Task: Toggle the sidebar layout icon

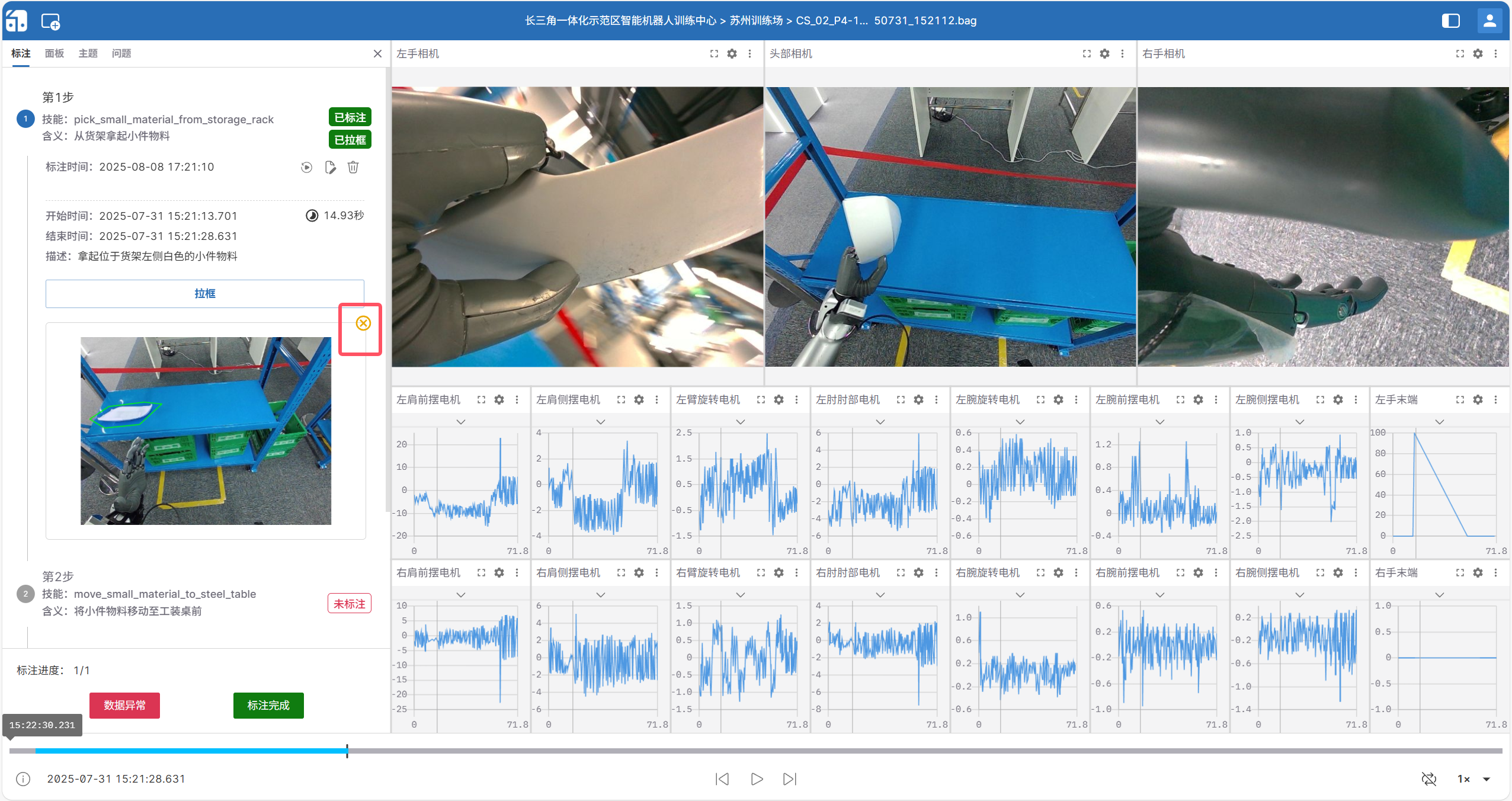Action: pos(1450,21)
